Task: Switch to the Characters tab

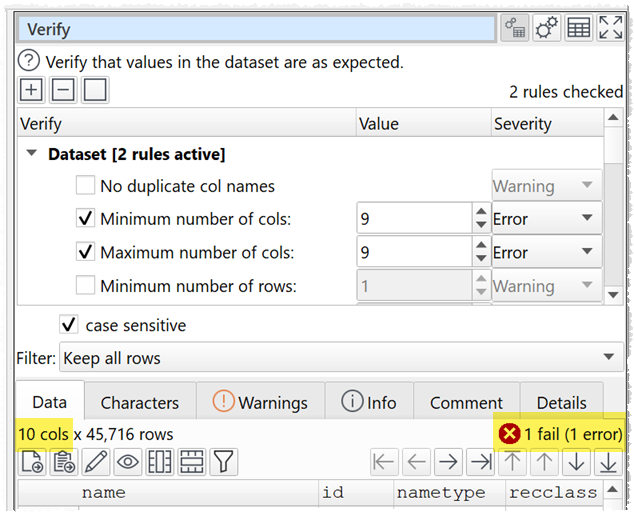Action: (139, 403)
